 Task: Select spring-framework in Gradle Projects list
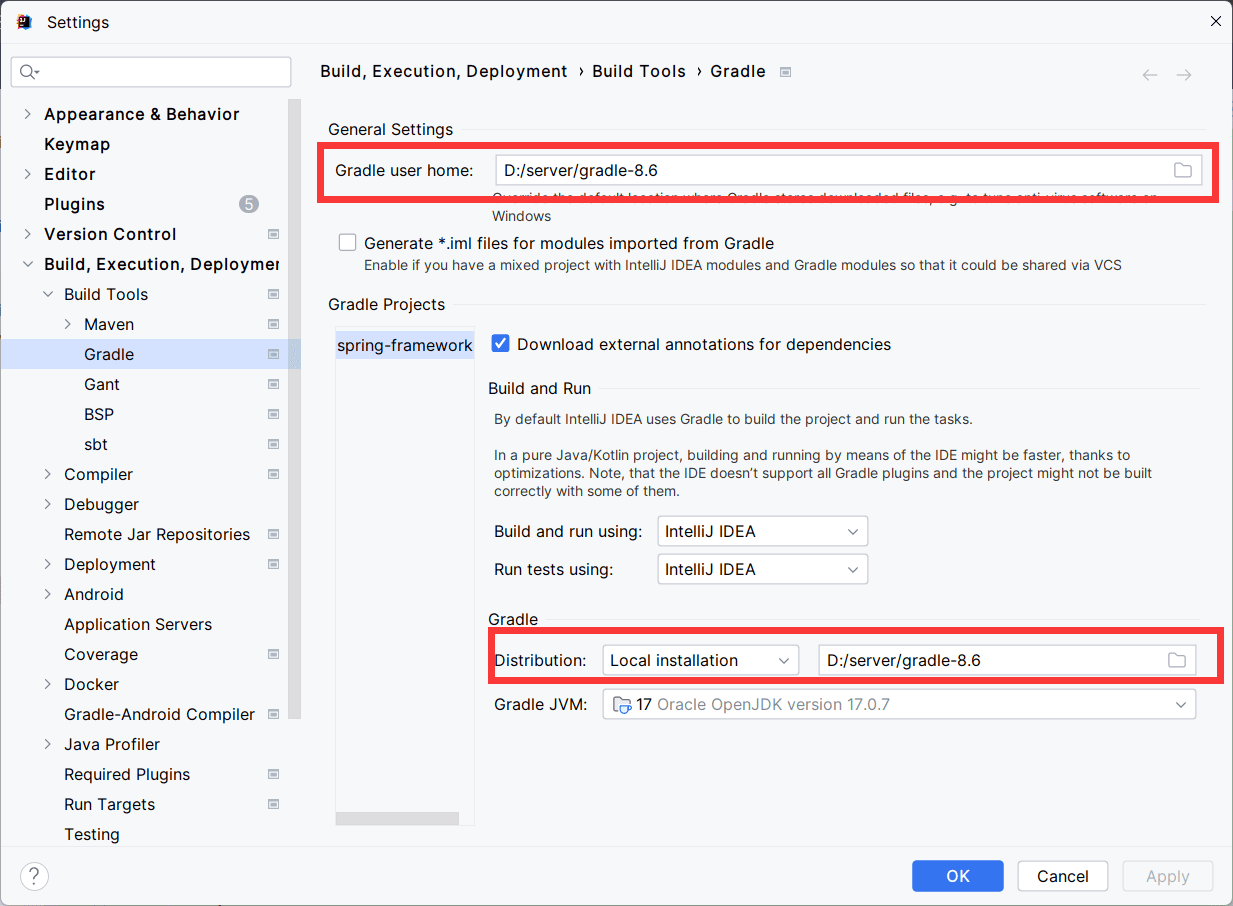[x=404, y=345]
